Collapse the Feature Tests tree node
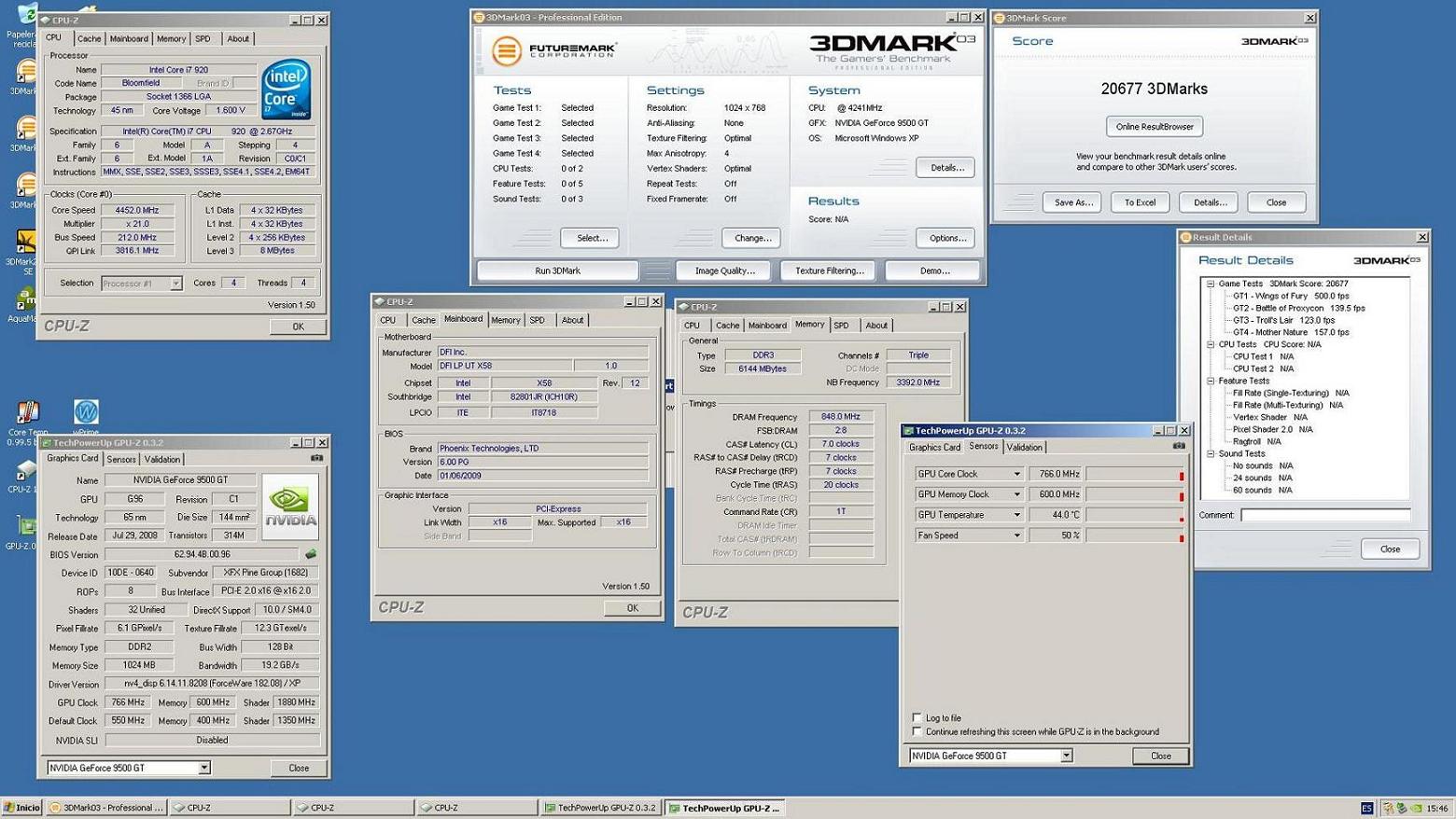 (x=1211, y=381)
